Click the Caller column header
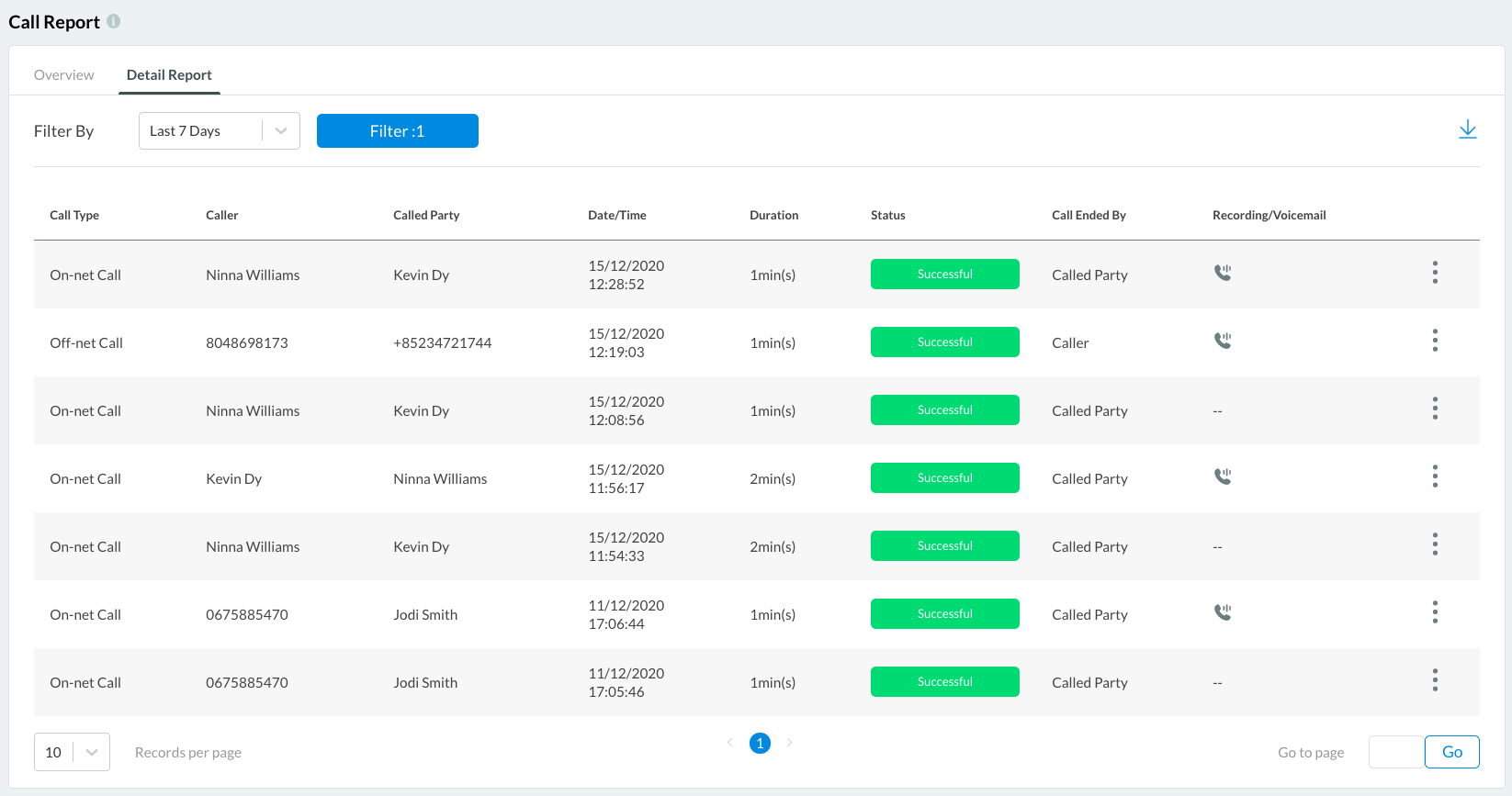The width and height of the screenshot is (1512, 796). [222, 215]
